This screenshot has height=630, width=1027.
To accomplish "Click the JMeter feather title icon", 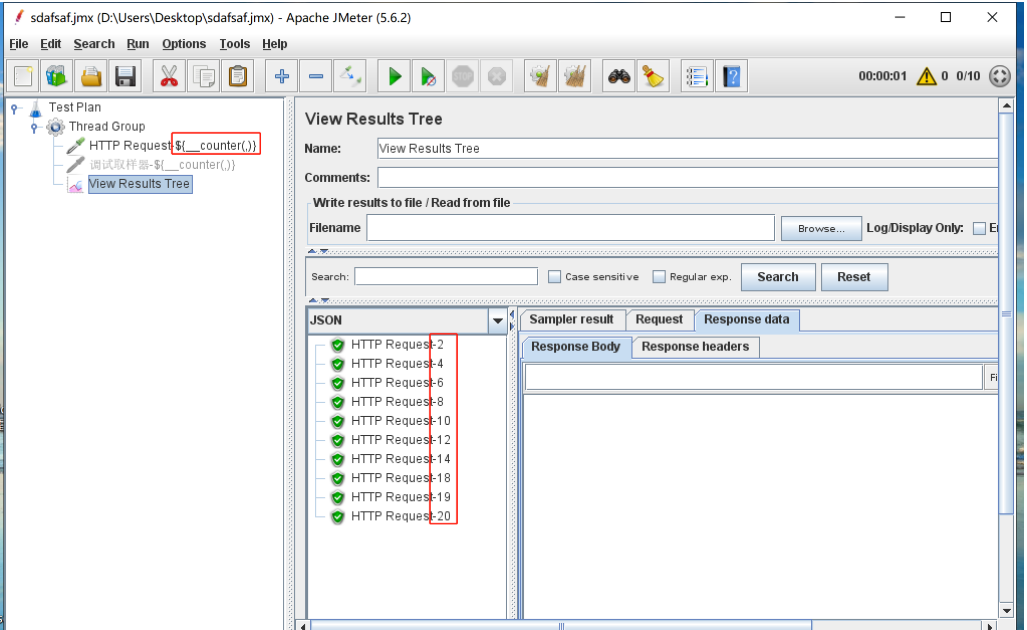I will click(x=19, y=17).
